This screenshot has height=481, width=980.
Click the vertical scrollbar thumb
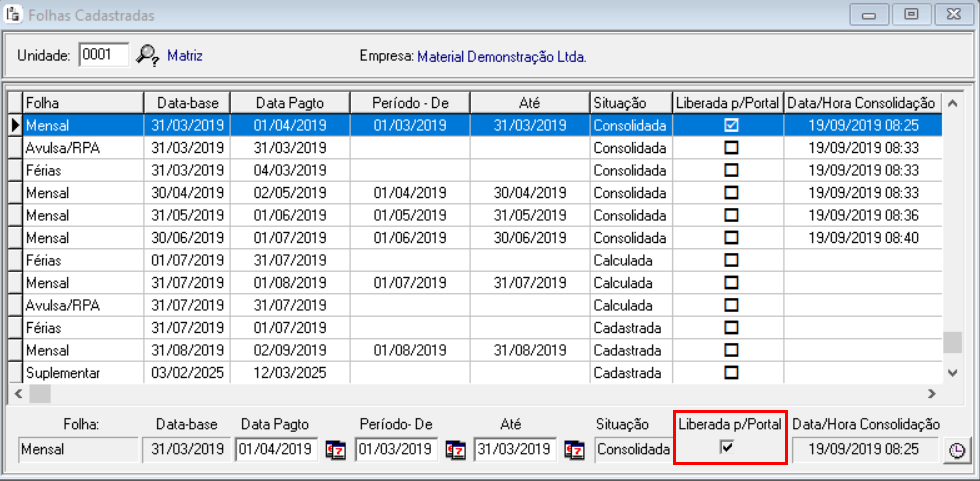pyautogui.click(x=953, y=343)
